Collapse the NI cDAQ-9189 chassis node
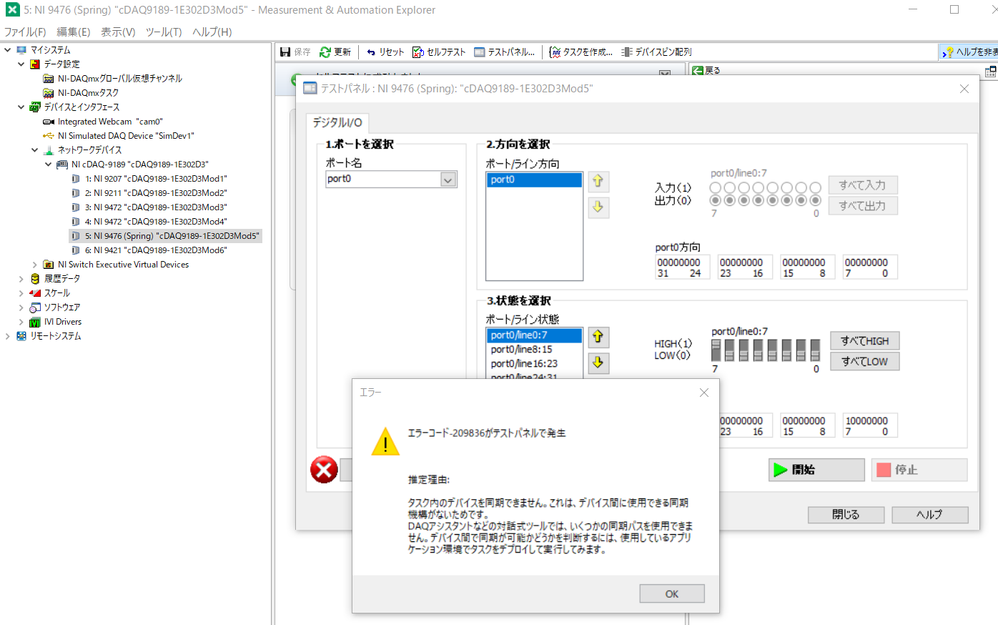 coord(48,164)
